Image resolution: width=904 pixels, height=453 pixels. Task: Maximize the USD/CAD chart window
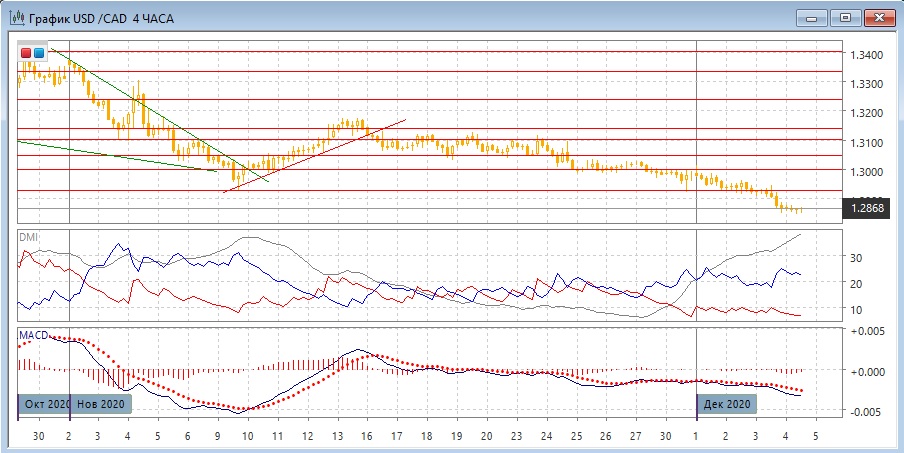point(846,17)
